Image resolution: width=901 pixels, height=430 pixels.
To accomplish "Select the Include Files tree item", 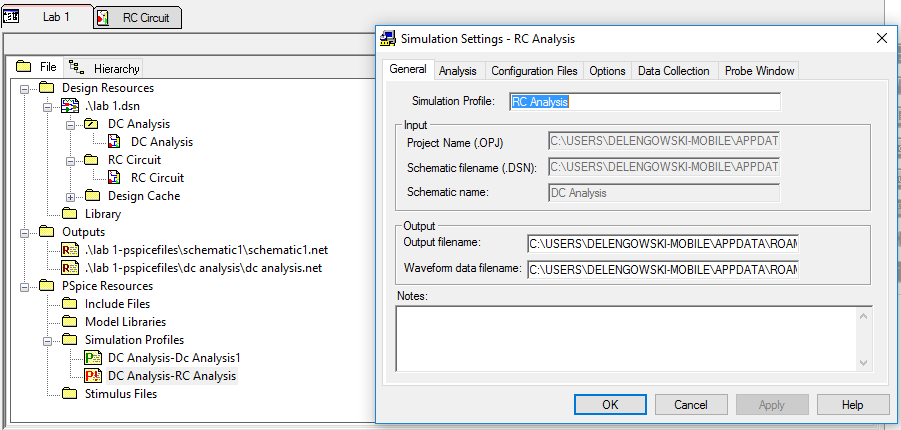I will 117,304.
